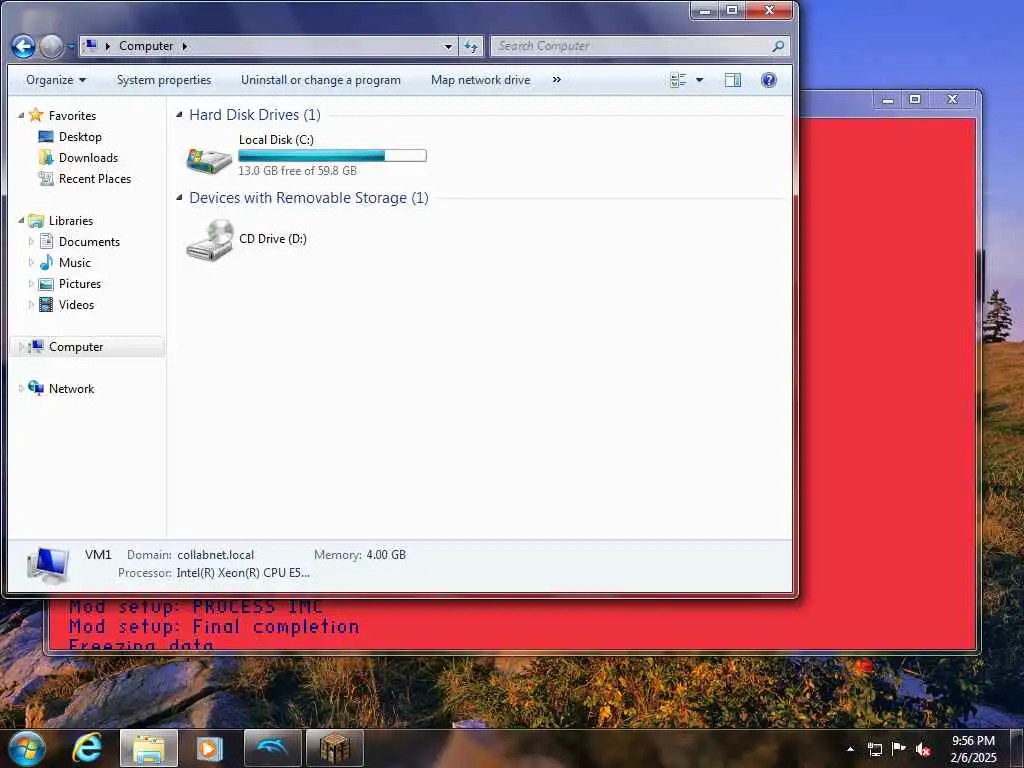Expand the Network node arrow
The height and width of the screenshot is (768, 1024).
click(x=21, y=389)
